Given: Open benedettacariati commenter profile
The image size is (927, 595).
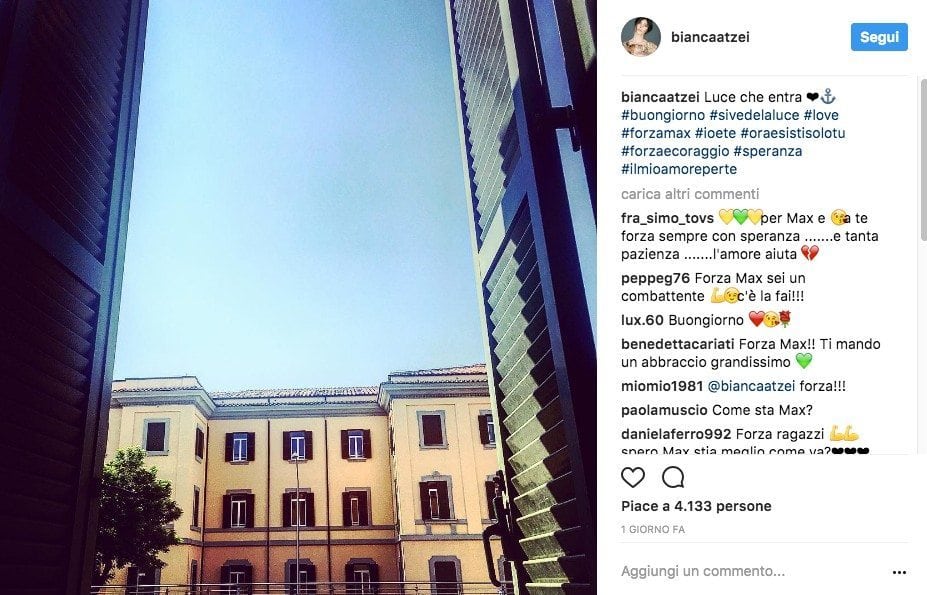Looking at the screenshot, I should [x=678, y=344].
